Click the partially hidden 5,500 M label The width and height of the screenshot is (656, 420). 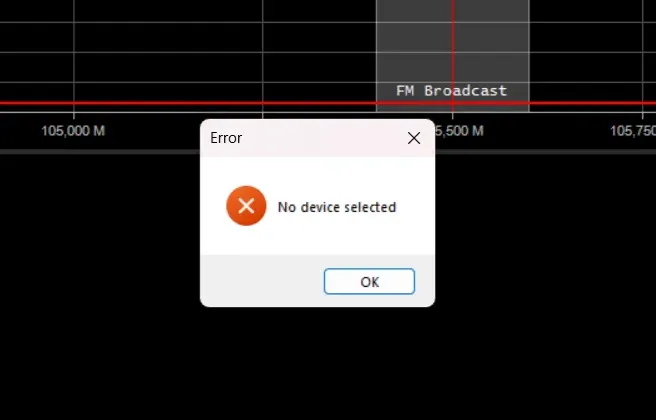point(459,131)
